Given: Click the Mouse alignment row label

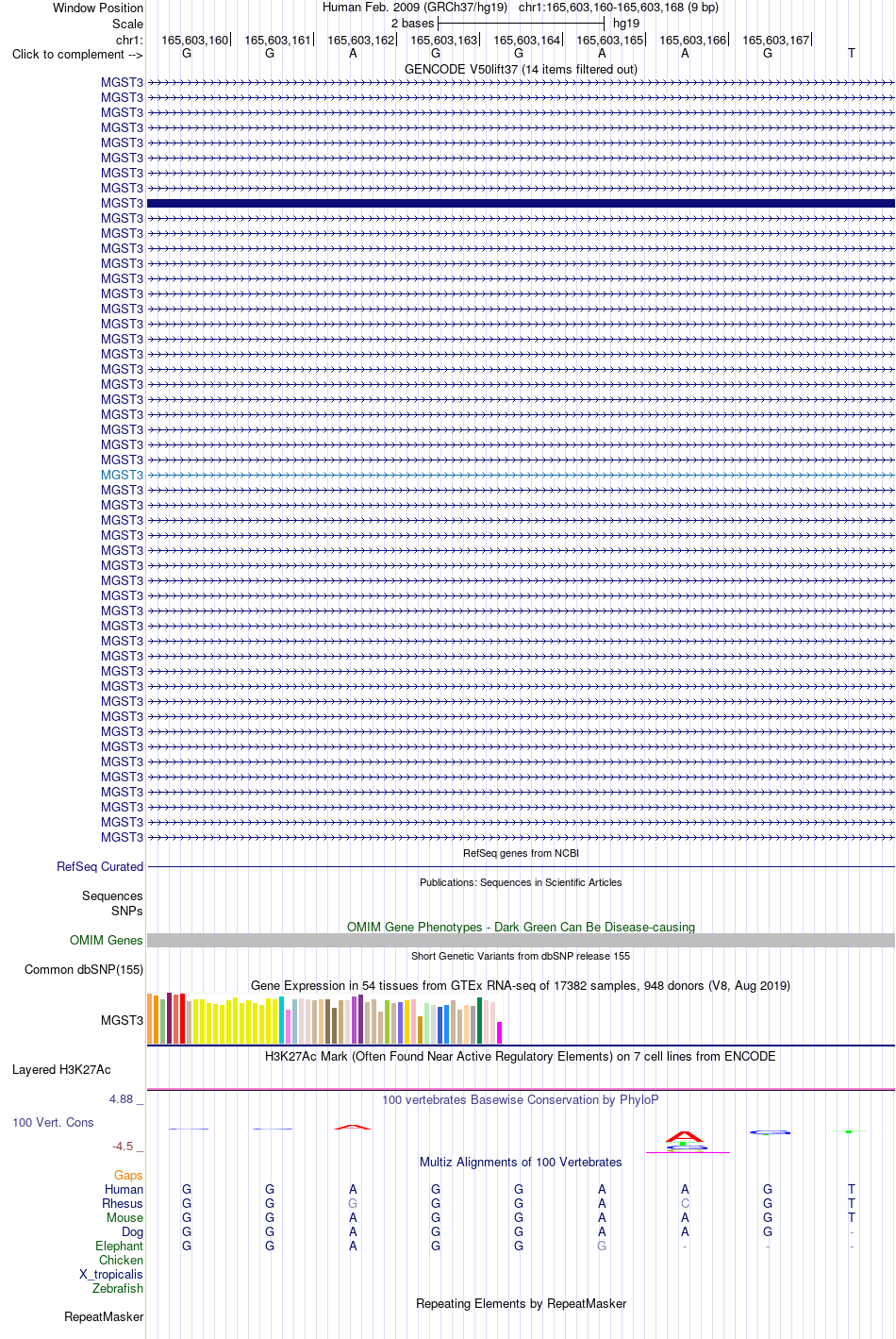Looking at the screenshot, I should click(124, 1217).
